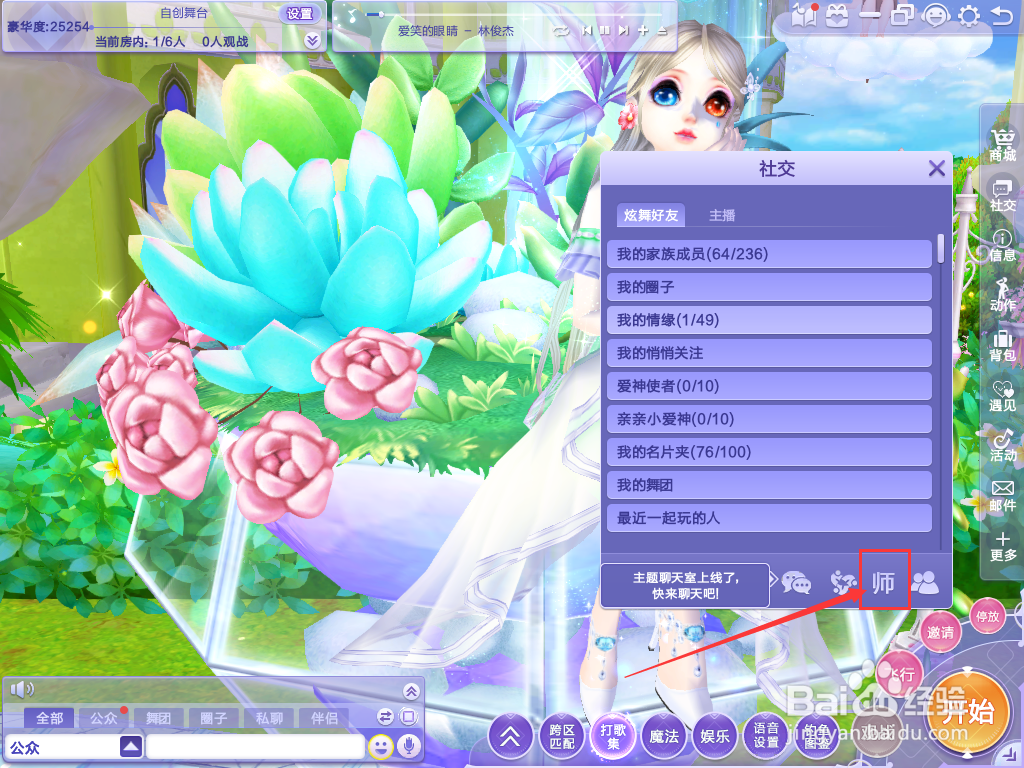This screenshot has width=1024, height=768.
Task: Open the 商城 shop icon
Action: [1002, 145]
